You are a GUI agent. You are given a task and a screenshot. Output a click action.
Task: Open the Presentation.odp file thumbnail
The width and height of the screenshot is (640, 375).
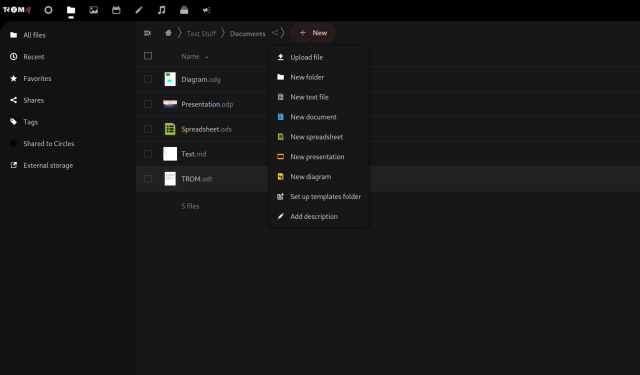[x=170, y=104]
